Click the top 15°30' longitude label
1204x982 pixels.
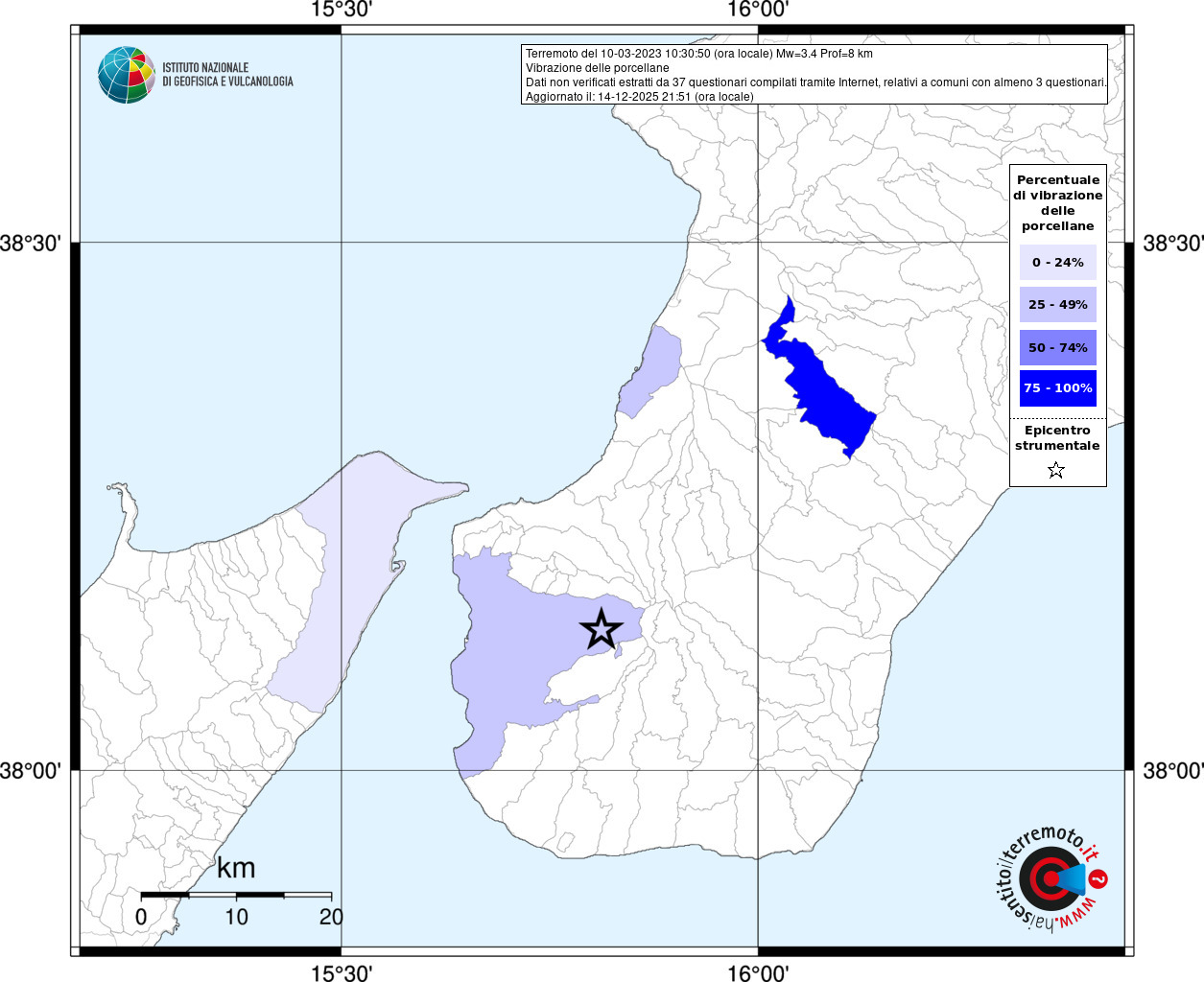point(342,11)
